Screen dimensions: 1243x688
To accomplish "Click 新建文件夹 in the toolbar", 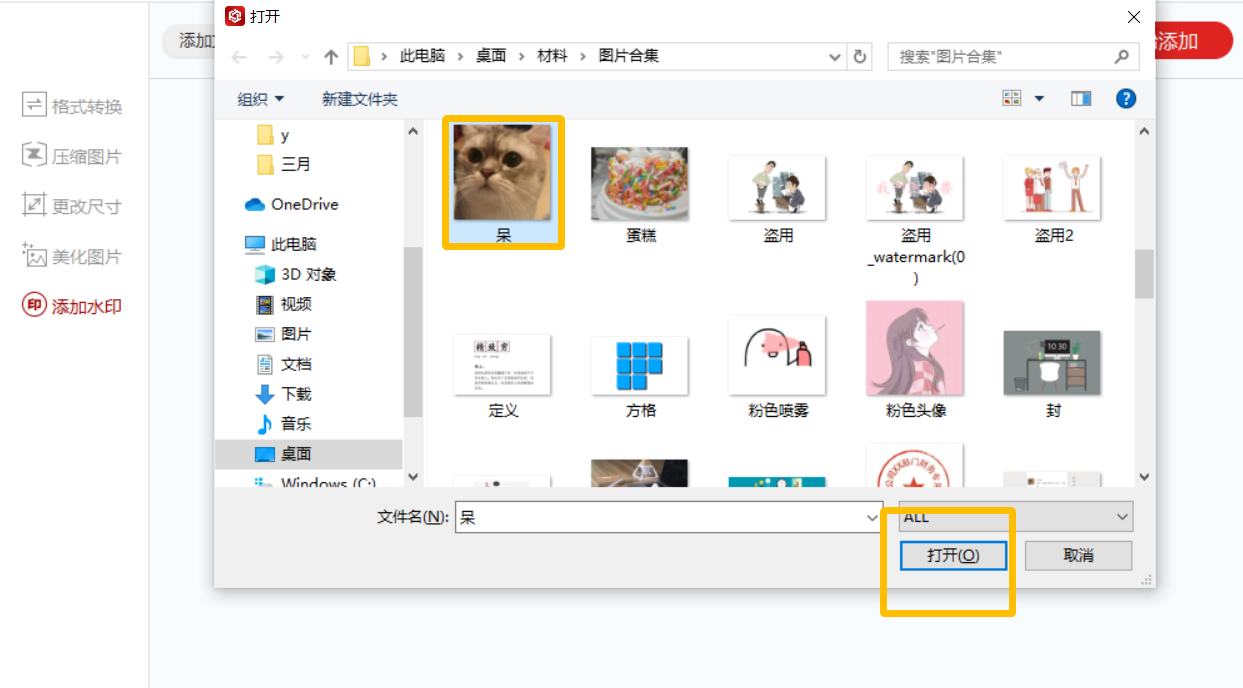I will pyautogui.click(x=360, y=99).
